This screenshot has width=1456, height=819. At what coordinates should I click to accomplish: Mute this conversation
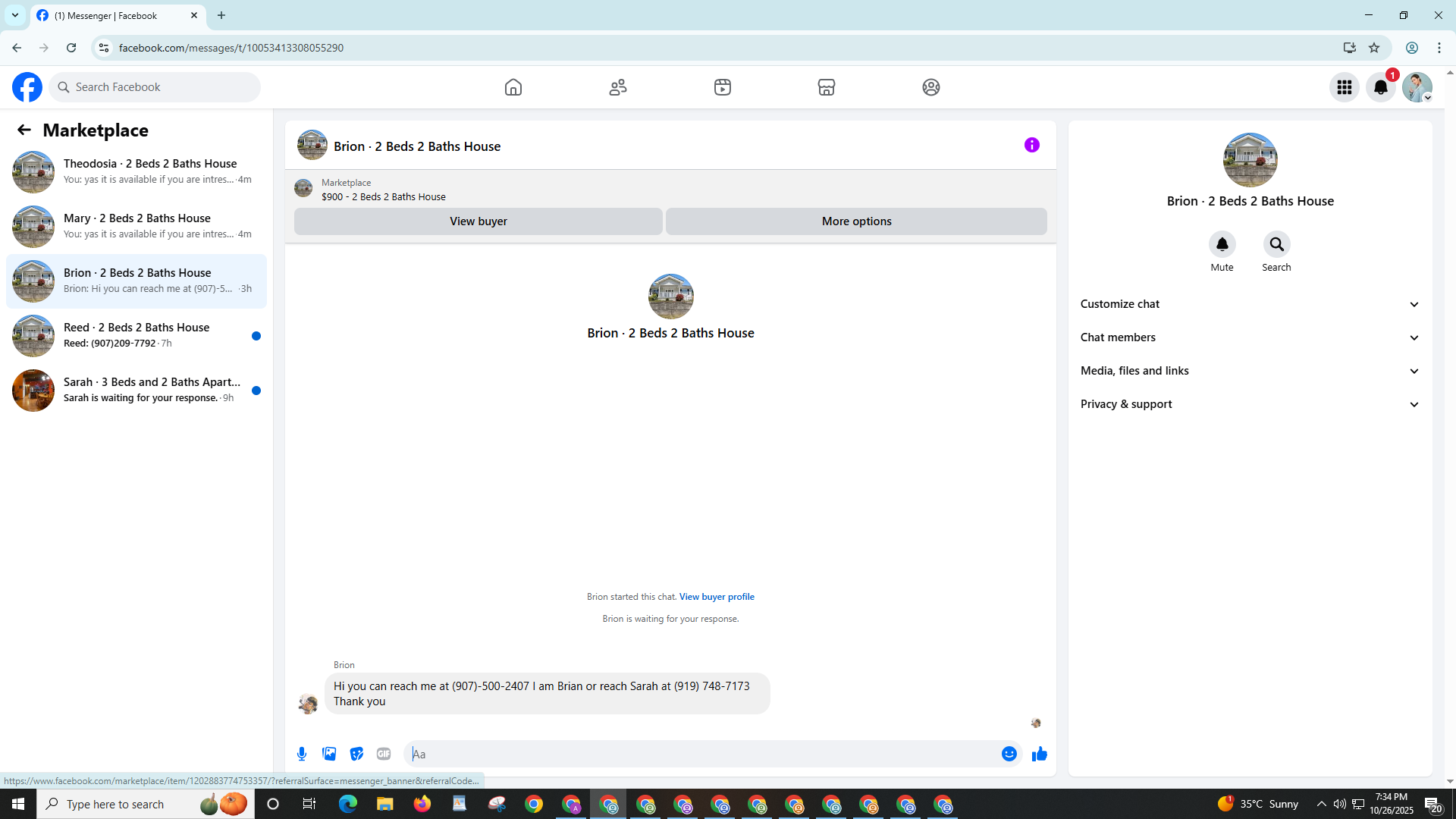1222,244
